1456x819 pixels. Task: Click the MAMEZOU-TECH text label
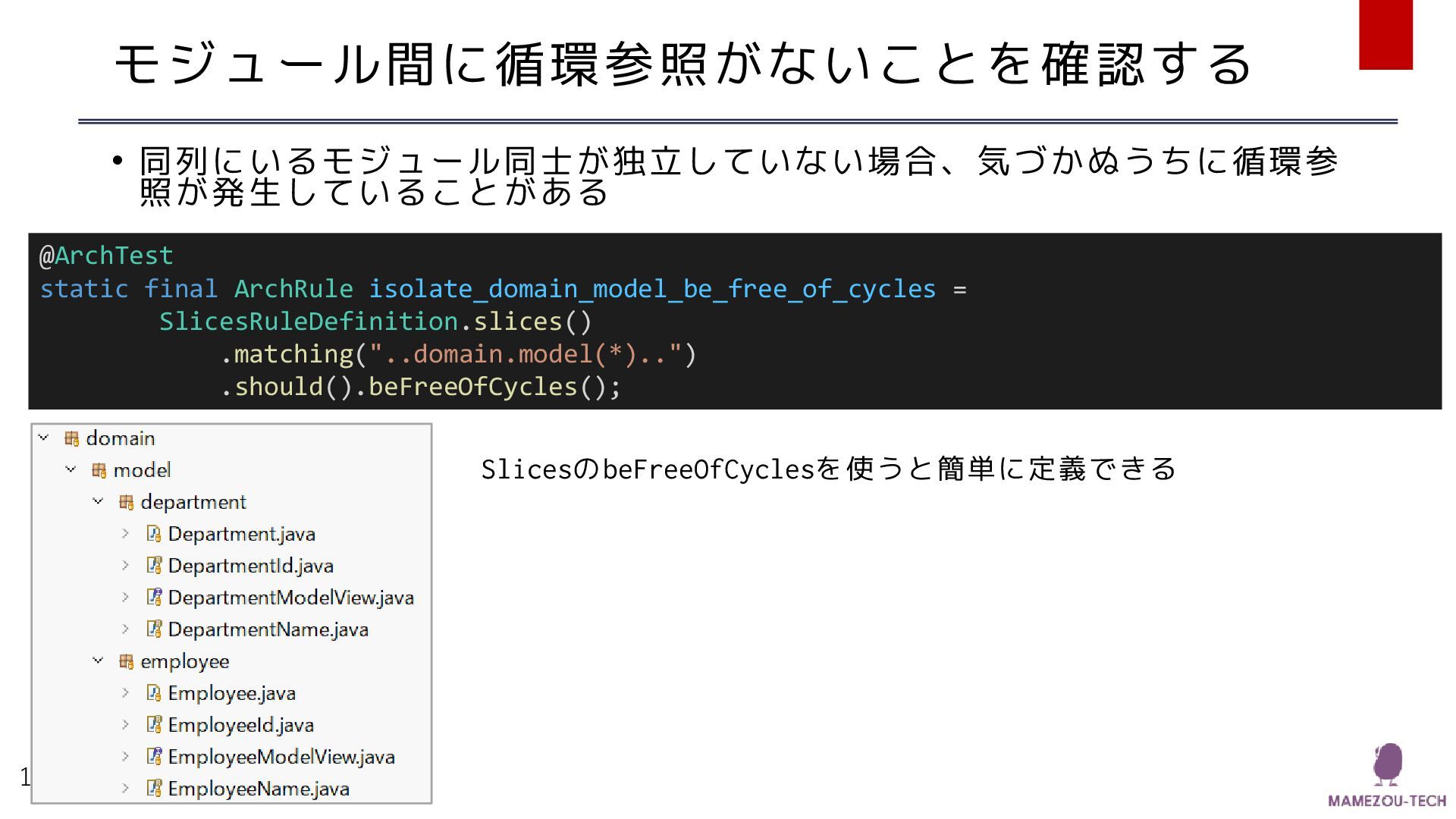(x=1387, y=801)
